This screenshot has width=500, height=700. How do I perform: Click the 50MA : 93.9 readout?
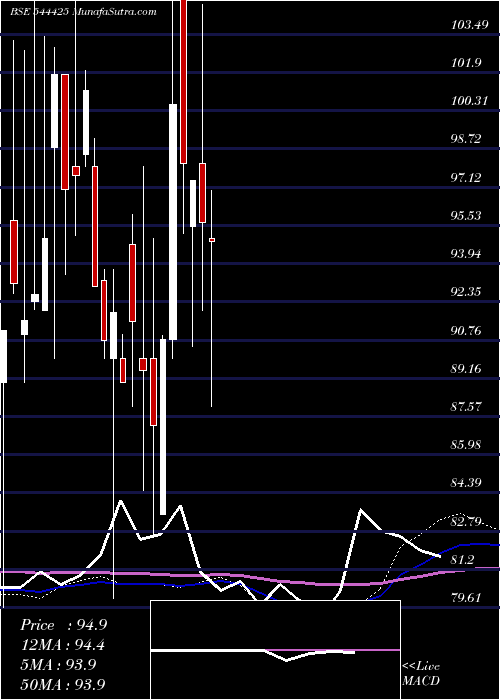(63, 684)
